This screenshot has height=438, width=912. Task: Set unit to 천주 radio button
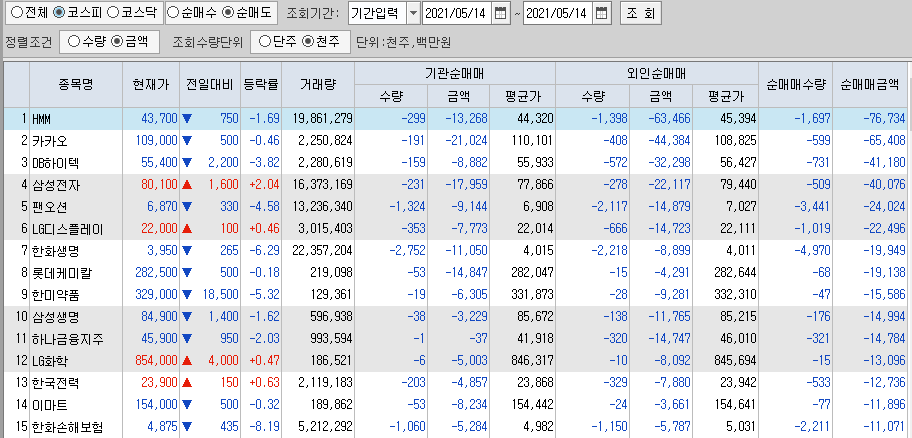click(308, 41)
